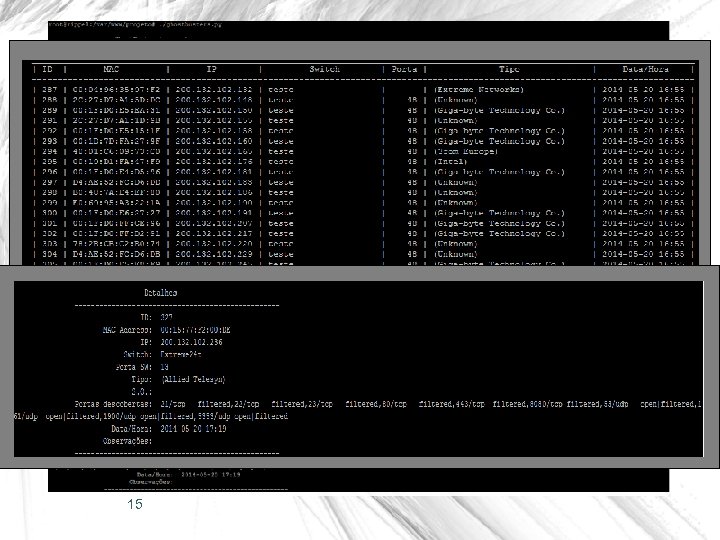
Task: Click IP cell '200.132.102.217'
Action: [214, 233]
